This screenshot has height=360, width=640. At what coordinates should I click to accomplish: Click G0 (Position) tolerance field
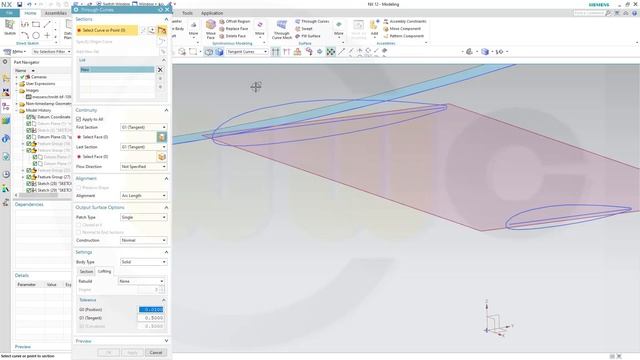[151, 310]
